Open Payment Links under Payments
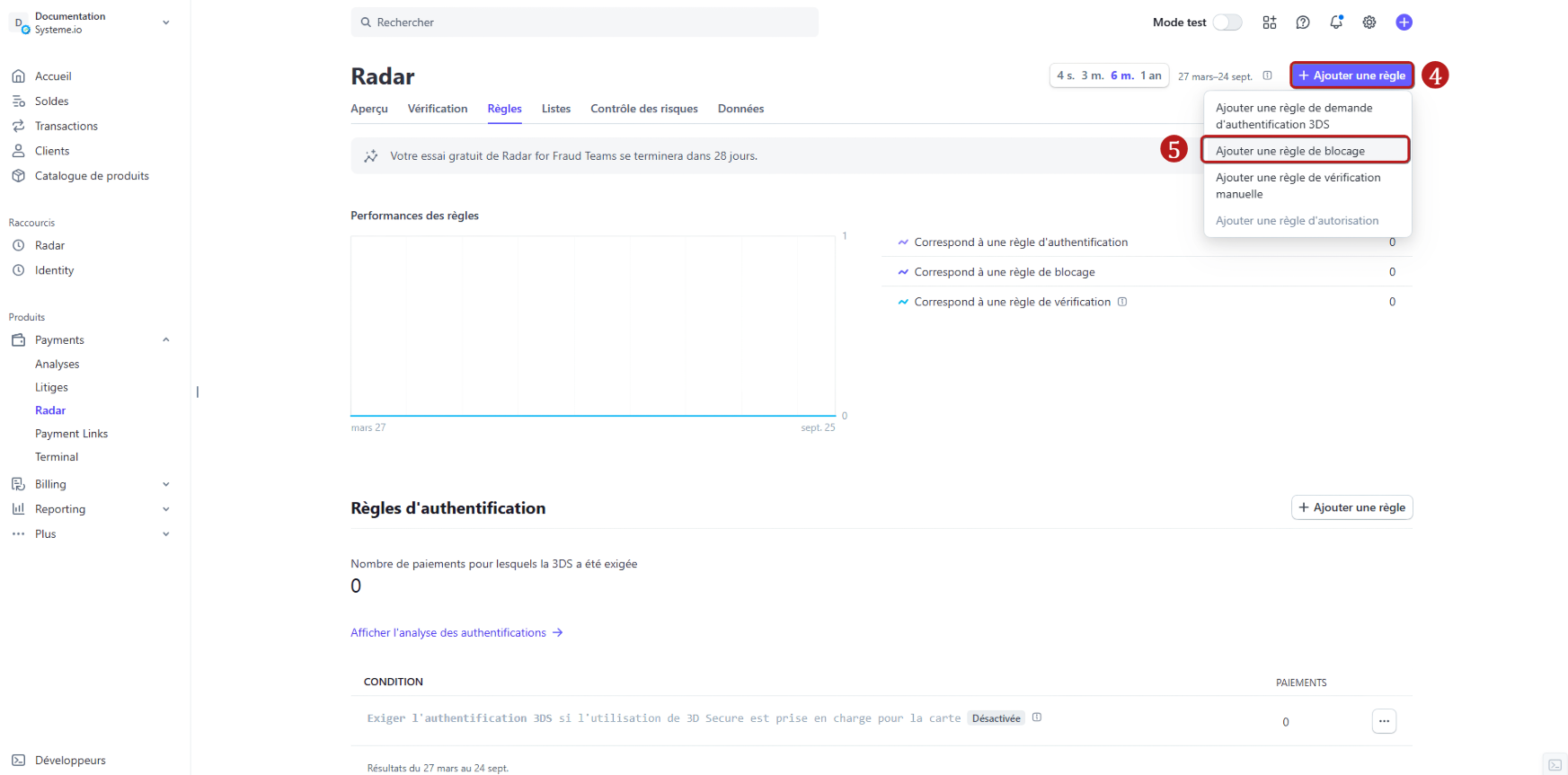Screen dimensions: 1568x775 tap(71, 434)
